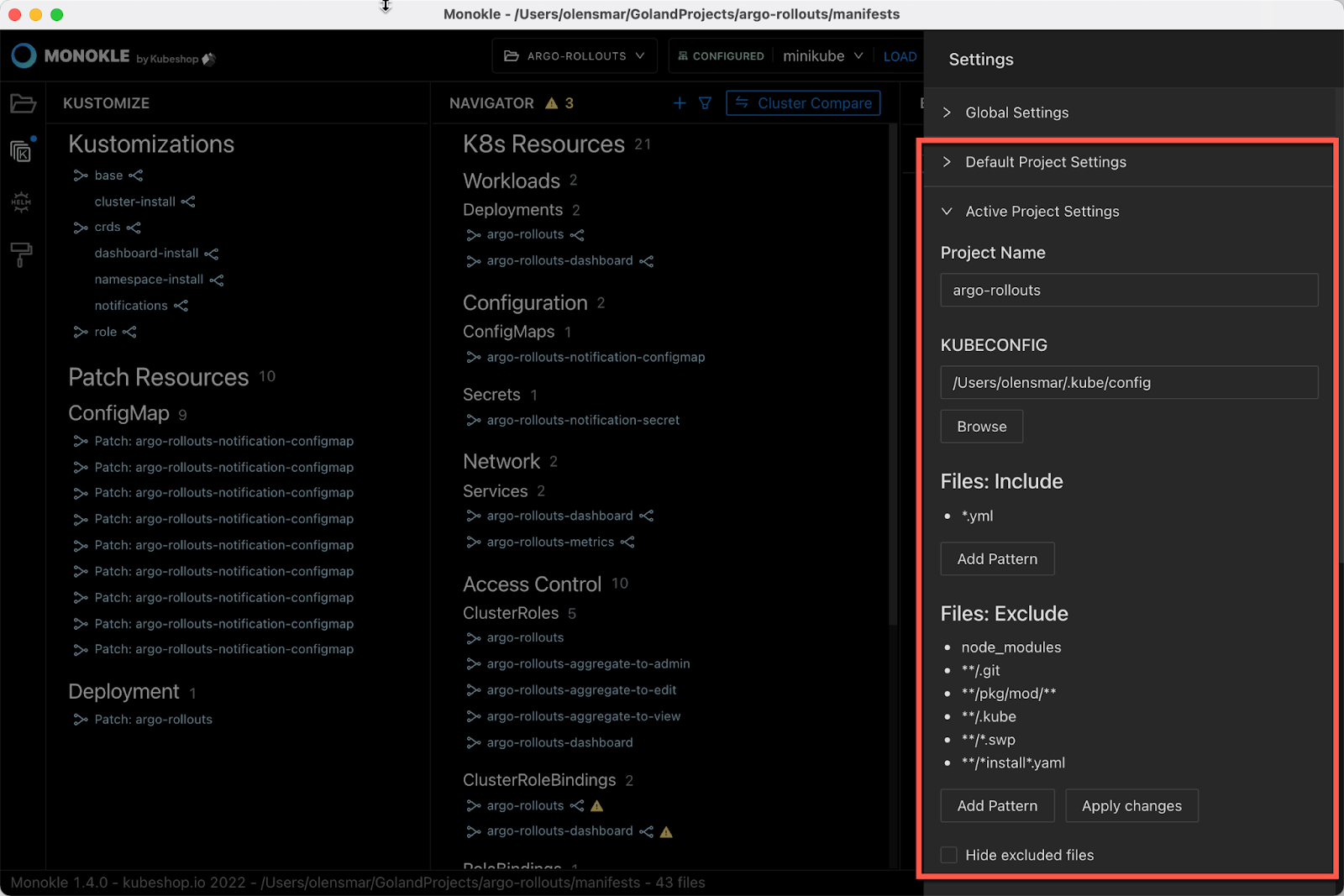Image resolution: width=1344 pixels, height=896 pixels.
Task: Select Patch: argo-rollouts under Deployment
Action: (153, 720)
